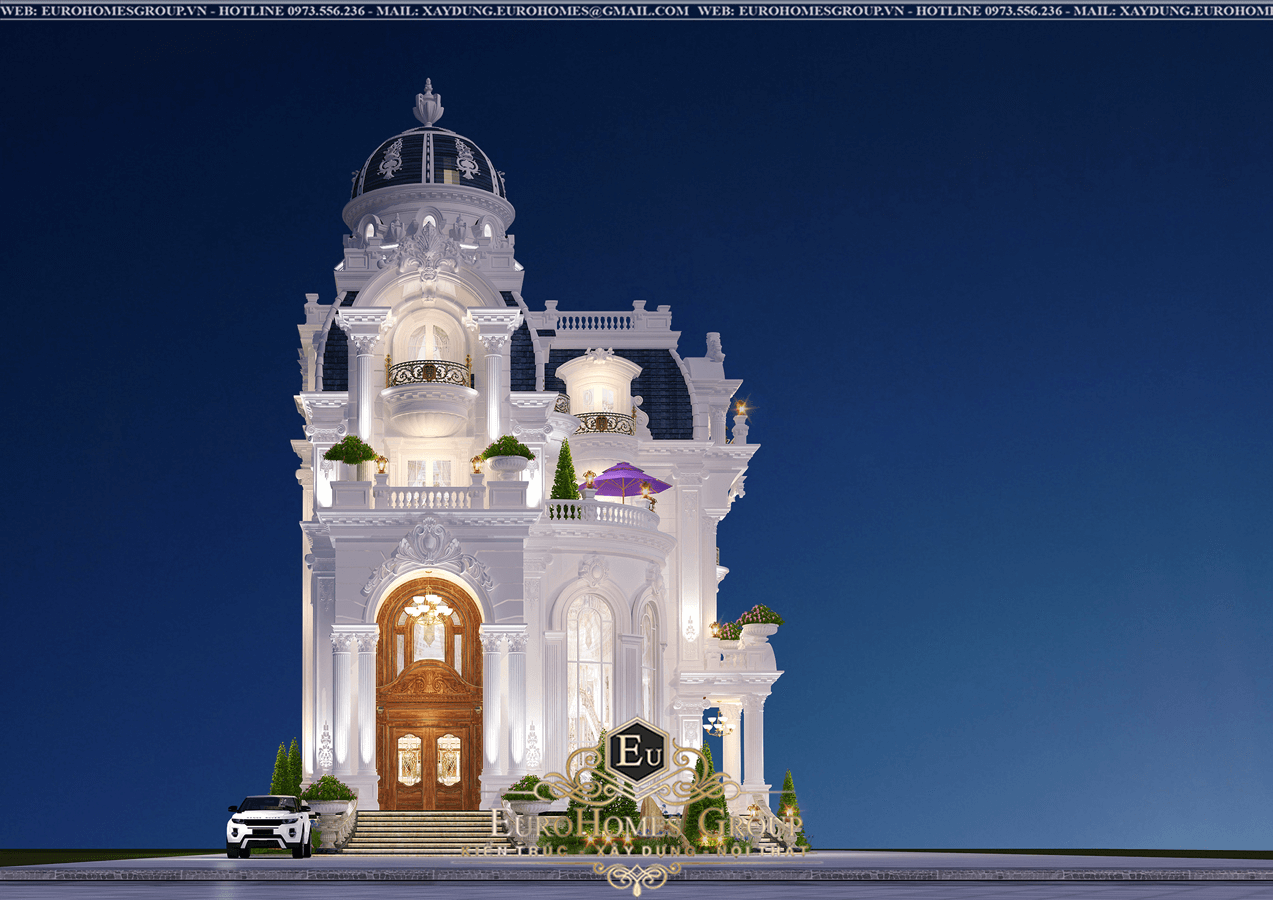Viewport: 1273px width, 900px height.
Task: Click the gold flourish ornament beneath the watermark
Action: [x=636, y=877]
